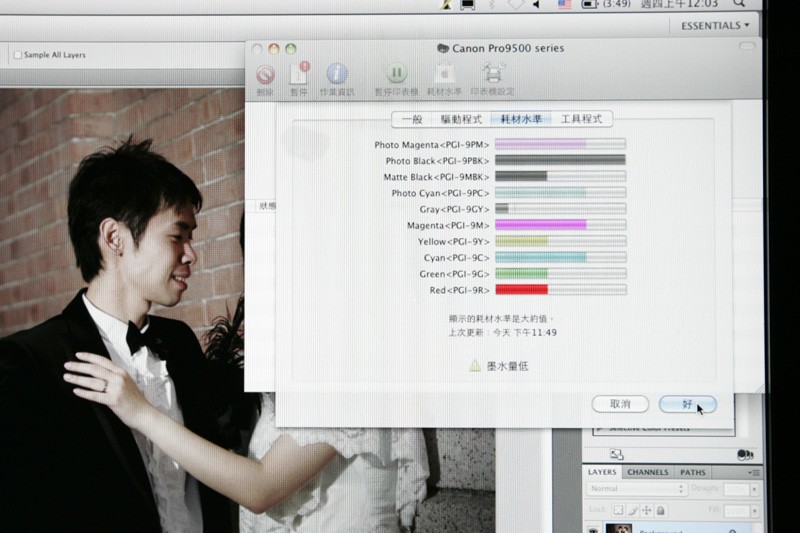Select the Background layer thumbnail
This screenshot has width=800, height=533.
click(x=619, y=528)
